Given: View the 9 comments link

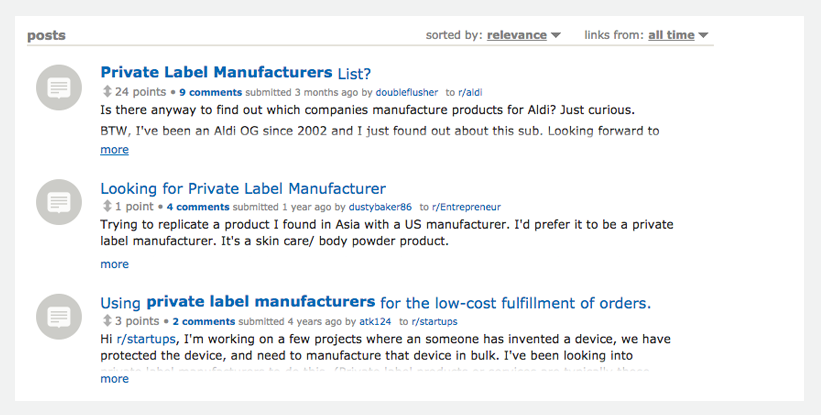Looking at the screenshot, I should point(210,92).
